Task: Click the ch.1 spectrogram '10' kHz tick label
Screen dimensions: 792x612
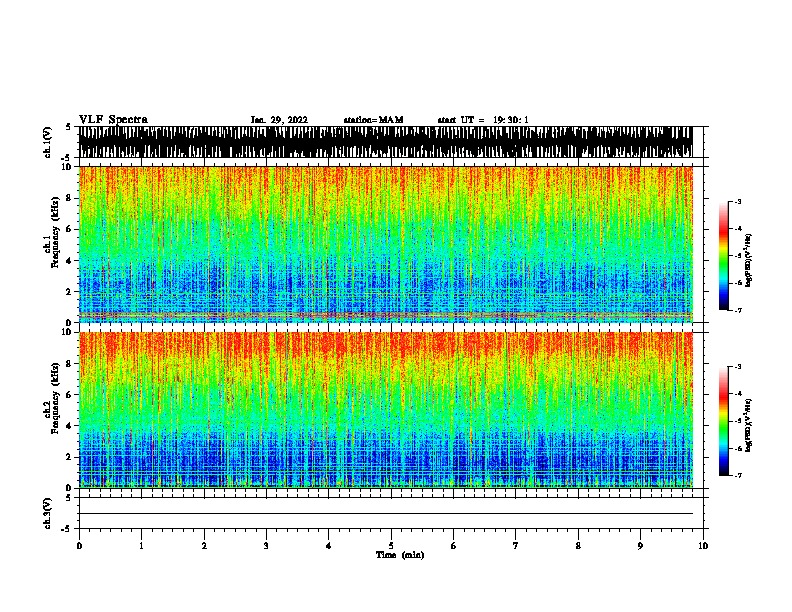Action: (68, 167)
